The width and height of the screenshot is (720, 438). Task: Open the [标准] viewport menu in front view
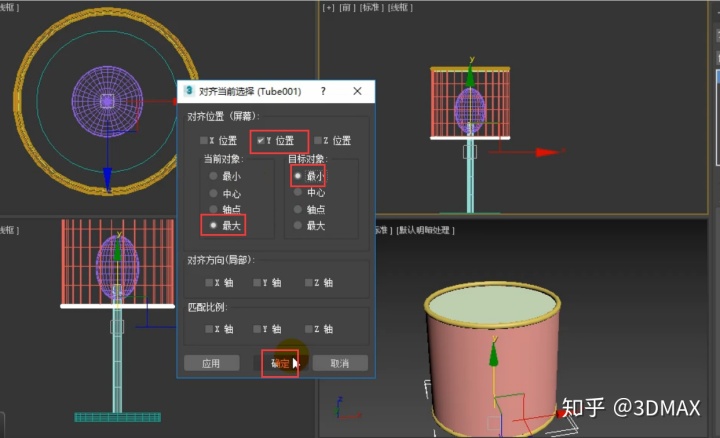pyautogui.click(x=370, y=8)
